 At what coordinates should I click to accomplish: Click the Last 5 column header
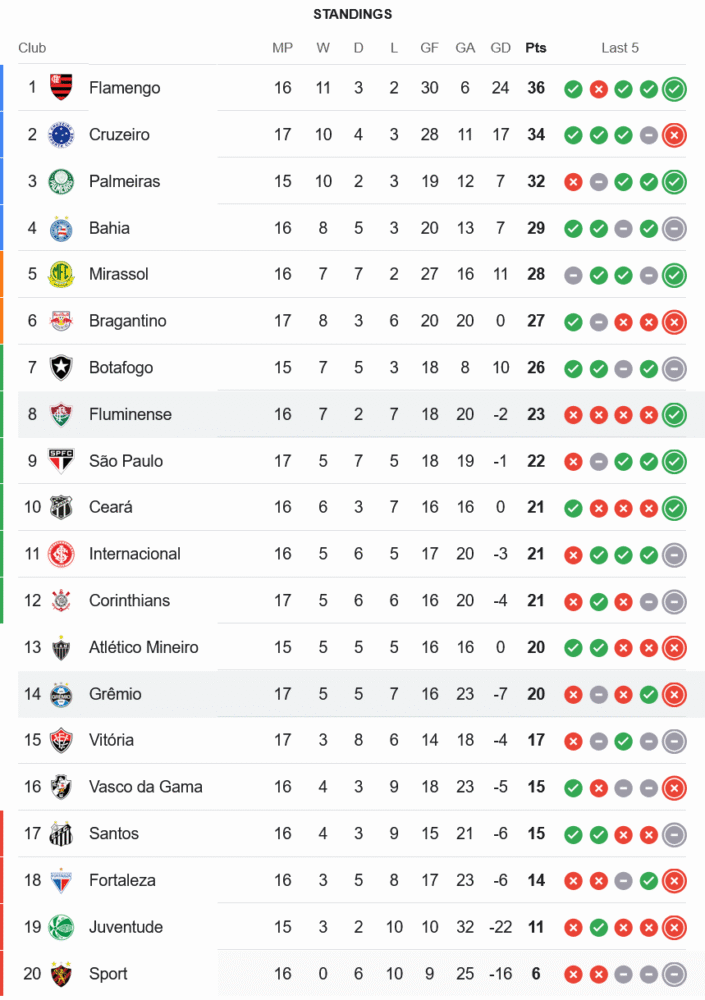point(620,48)
